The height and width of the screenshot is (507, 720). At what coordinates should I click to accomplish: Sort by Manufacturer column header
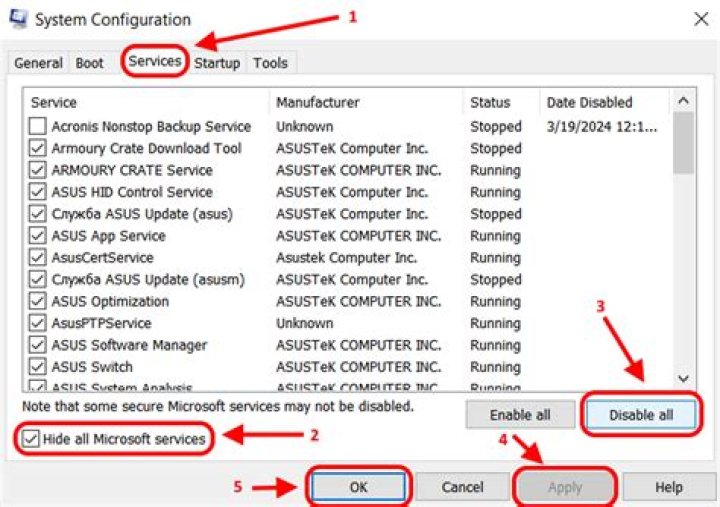point(366,102)
